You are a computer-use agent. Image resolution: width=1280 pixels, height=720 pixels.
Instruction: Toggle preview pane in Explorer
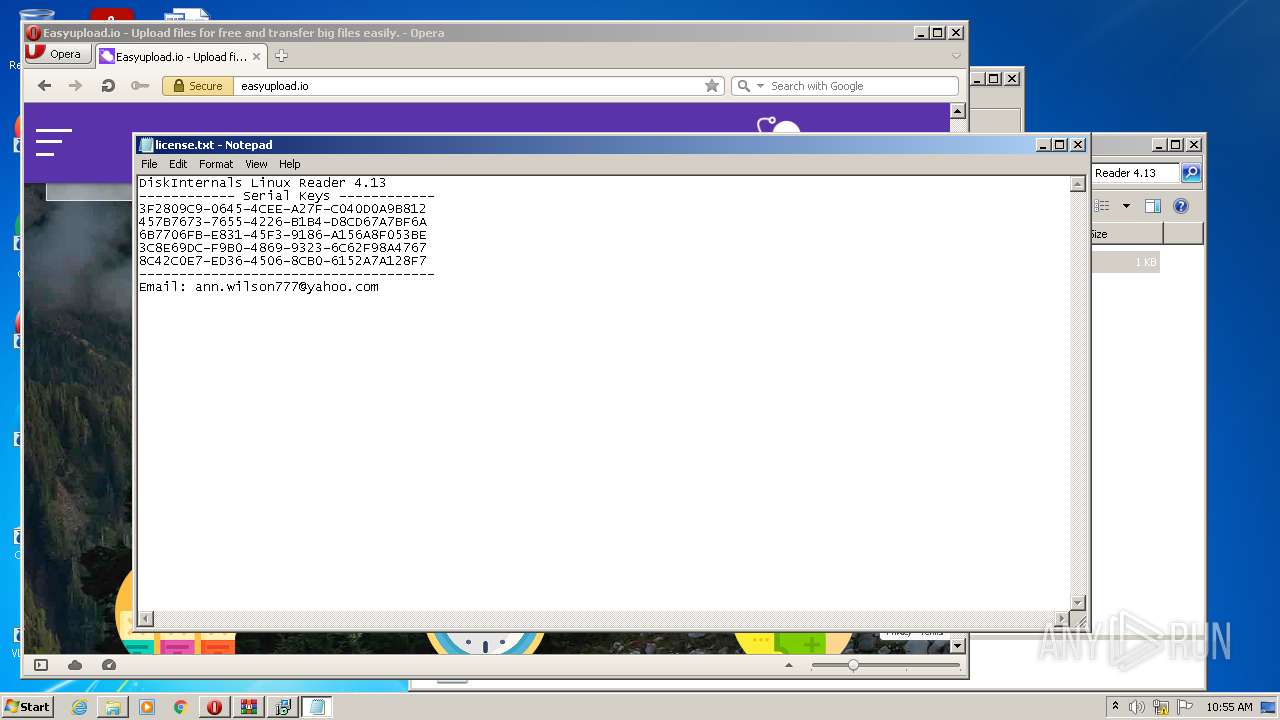click(1153, 206)
